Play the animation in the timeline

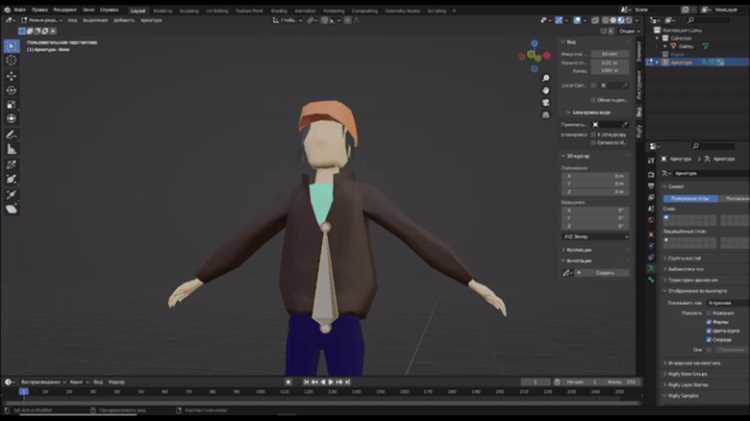click(x=331, y=382)
